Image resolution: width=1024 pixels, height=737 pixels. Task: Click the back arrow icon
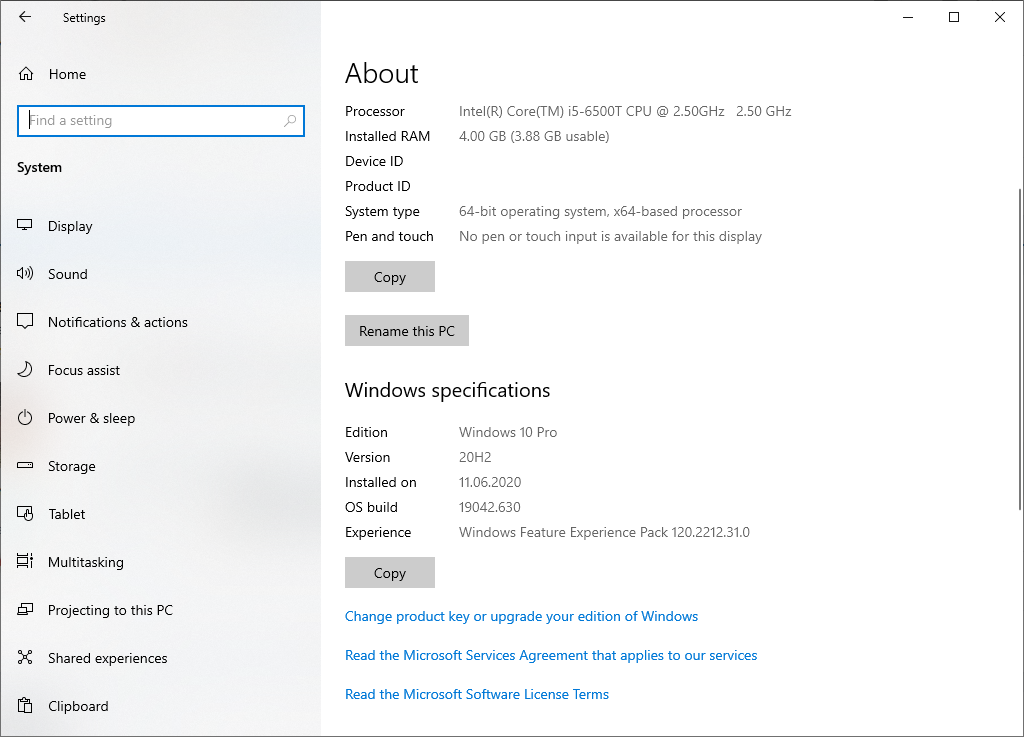pos(25,17)
